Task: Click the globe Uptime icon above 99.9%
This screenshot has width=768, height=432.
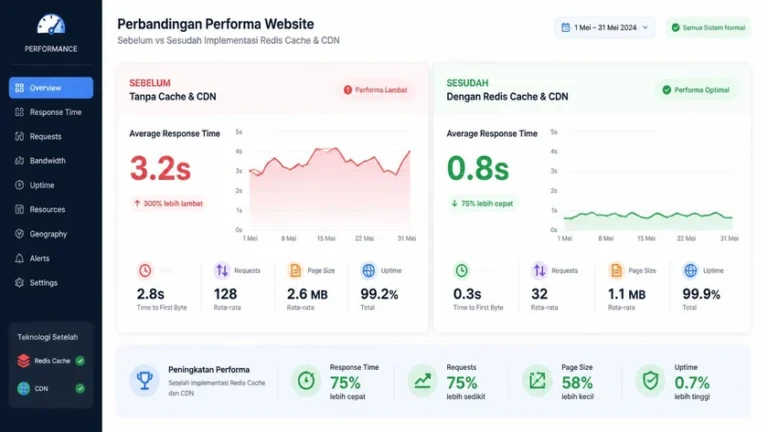Action: point(691,270)
